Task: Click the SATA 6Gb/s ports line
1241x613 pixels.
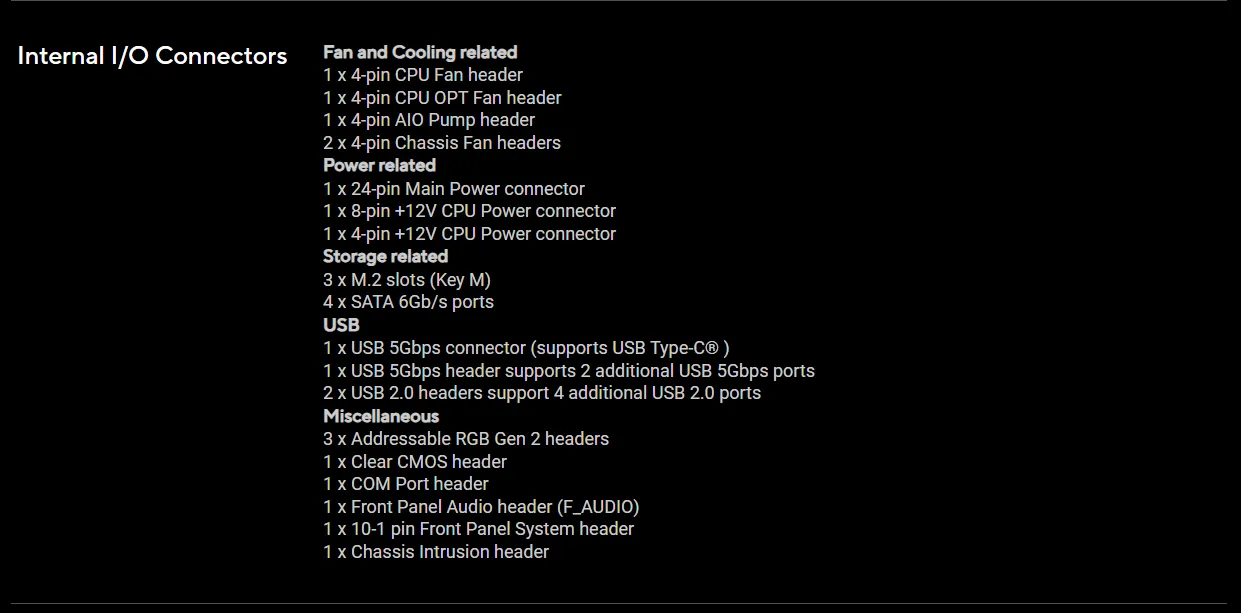Action: (408, 302)
